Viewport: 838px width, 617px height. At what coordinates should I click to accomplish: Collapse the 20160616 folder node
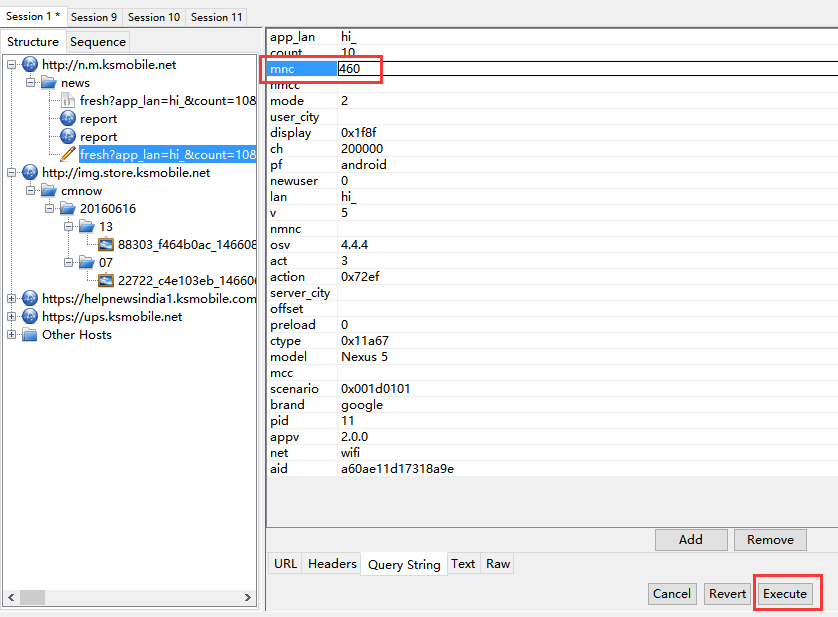50,209
